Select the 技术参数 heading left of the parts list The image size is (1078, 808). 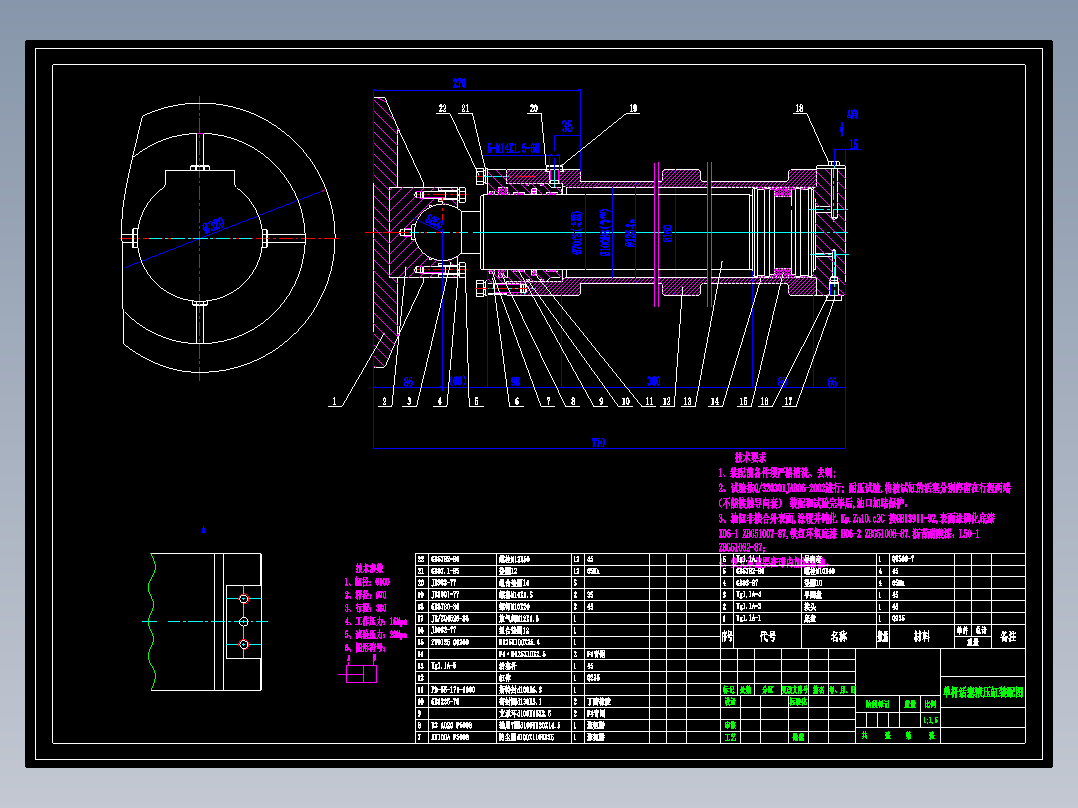pos(369,569)
